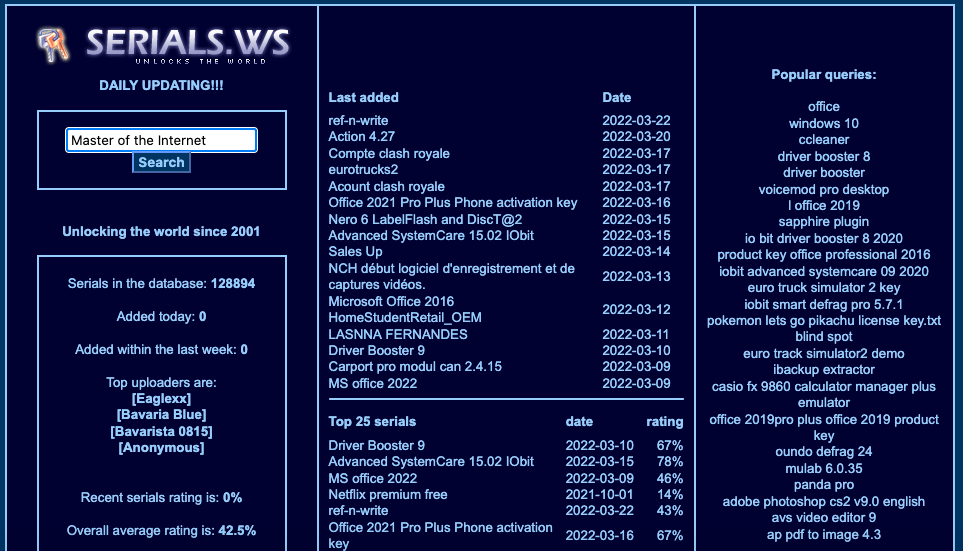Open ref-n-write in the Top 25 serials list
The height and width of the screenshot is (551, 963).
tap(358, 510)
